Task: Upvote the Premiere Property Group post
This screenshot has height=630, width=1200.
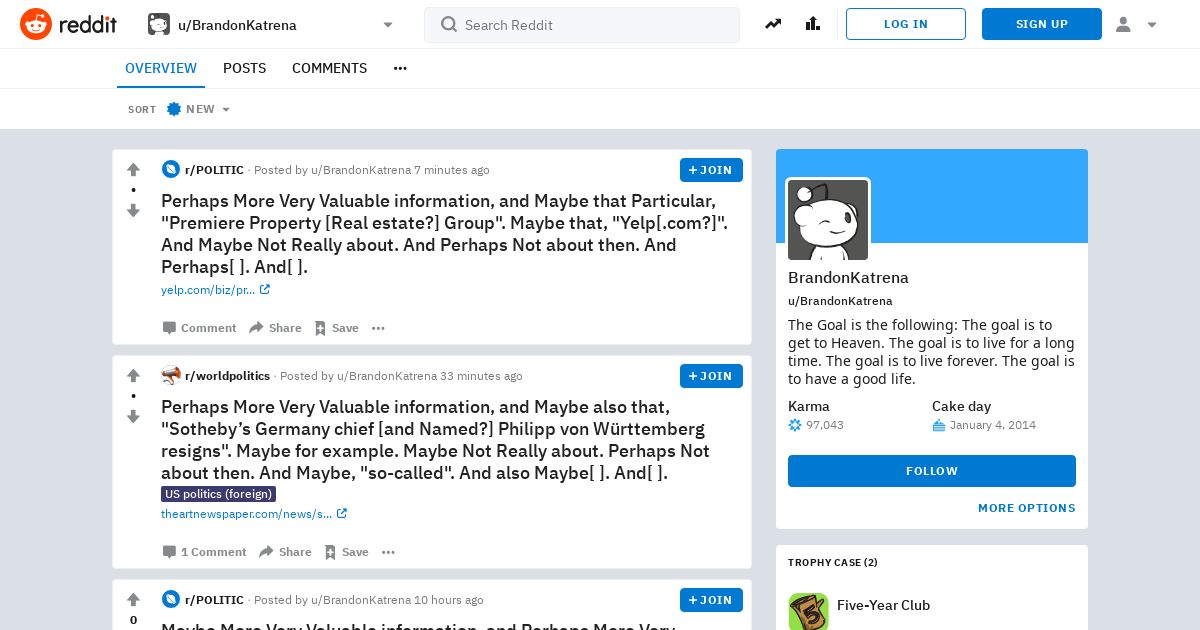Action: [x=133, y=170]
